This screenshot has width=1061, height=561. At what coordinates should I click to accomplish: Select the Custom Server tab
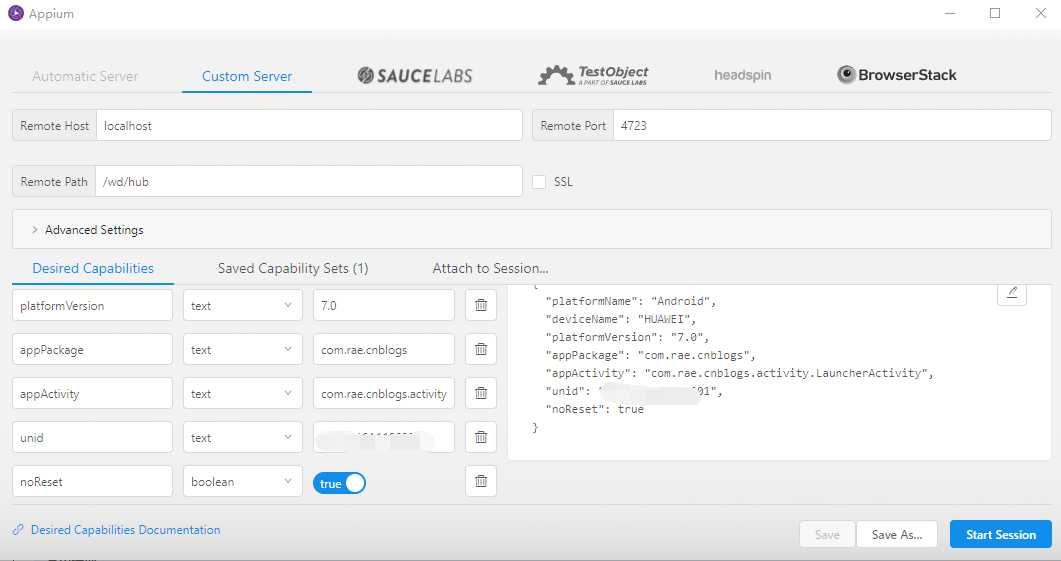point(247,76)
